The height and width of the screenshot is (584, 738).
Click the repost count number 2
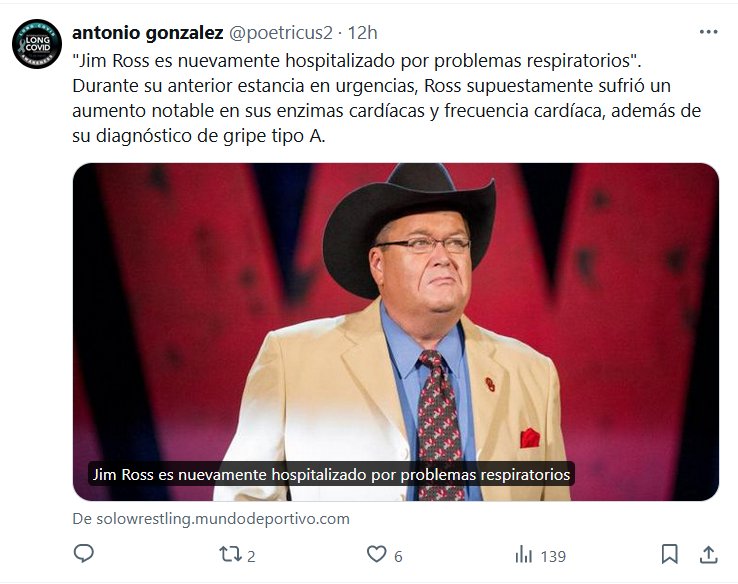pyautogui.click(x=251, y=556)
